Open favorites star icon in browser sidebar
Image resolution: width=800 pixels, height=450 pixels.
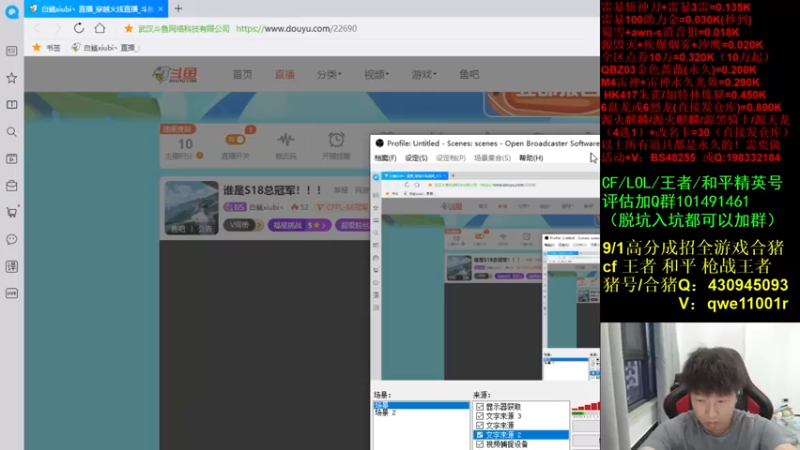[x=12, y=78]
